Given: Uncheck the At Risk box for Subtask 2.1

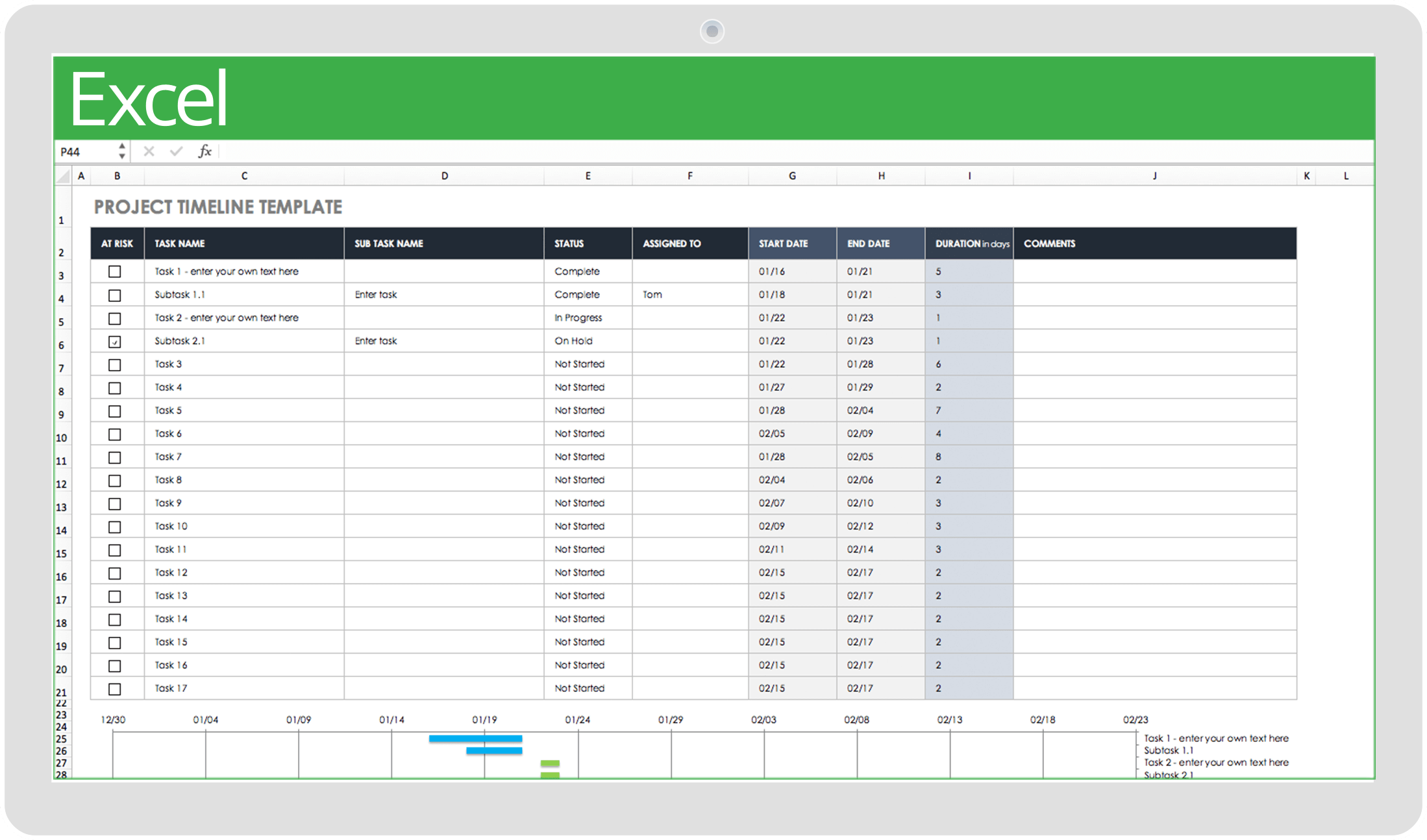Looking at the screenshot, I should point(115,341).
